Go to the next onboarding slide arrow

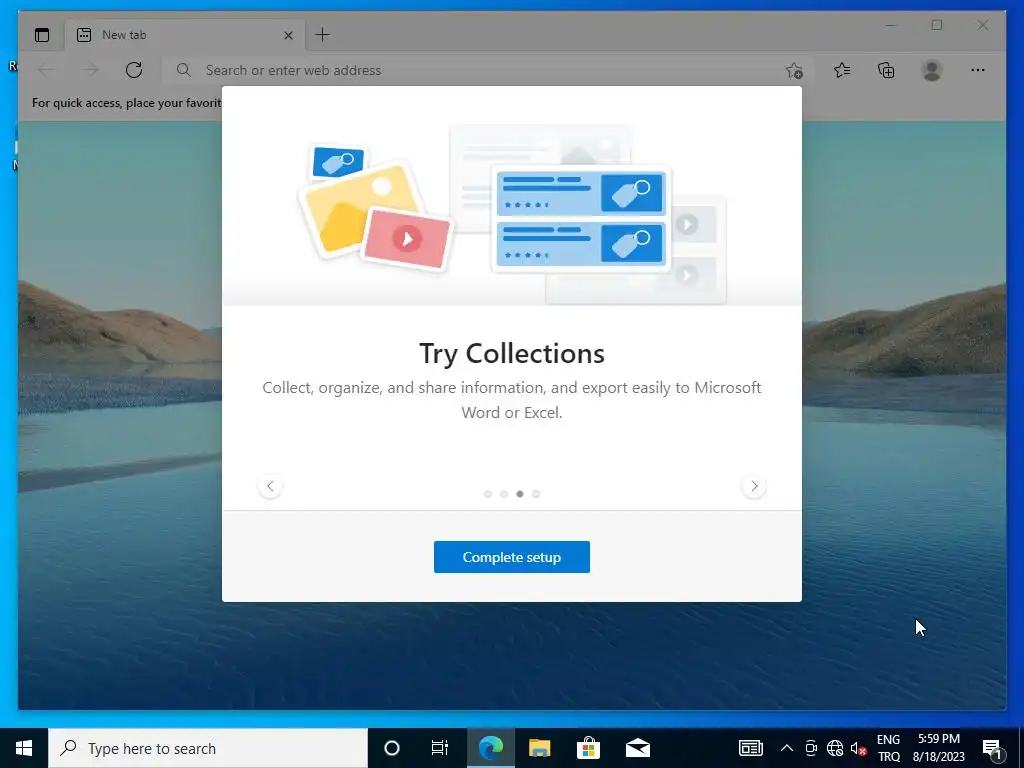[754, 487]
